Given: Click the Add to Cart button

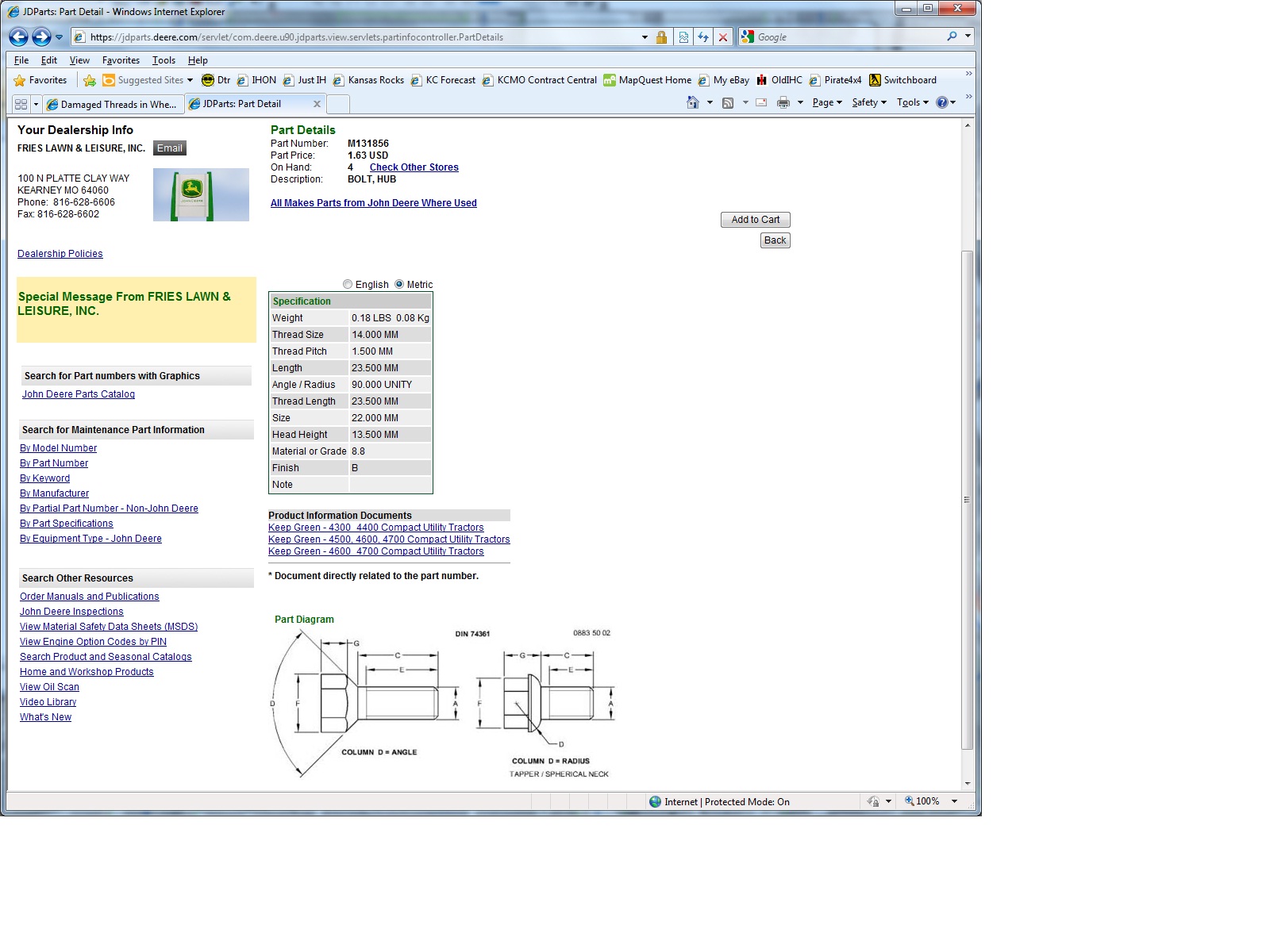Looking at the screenshot, I should (755, 220).
